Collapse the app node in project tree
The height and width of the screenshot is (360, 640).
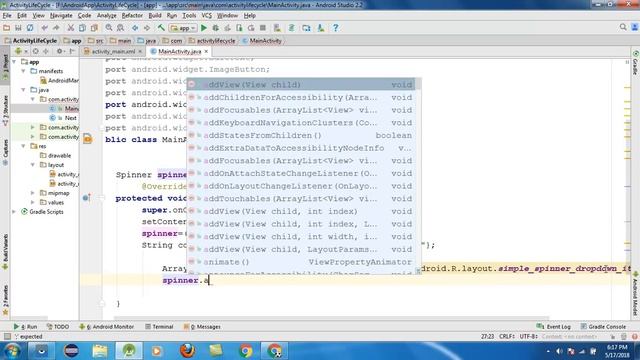15,62
